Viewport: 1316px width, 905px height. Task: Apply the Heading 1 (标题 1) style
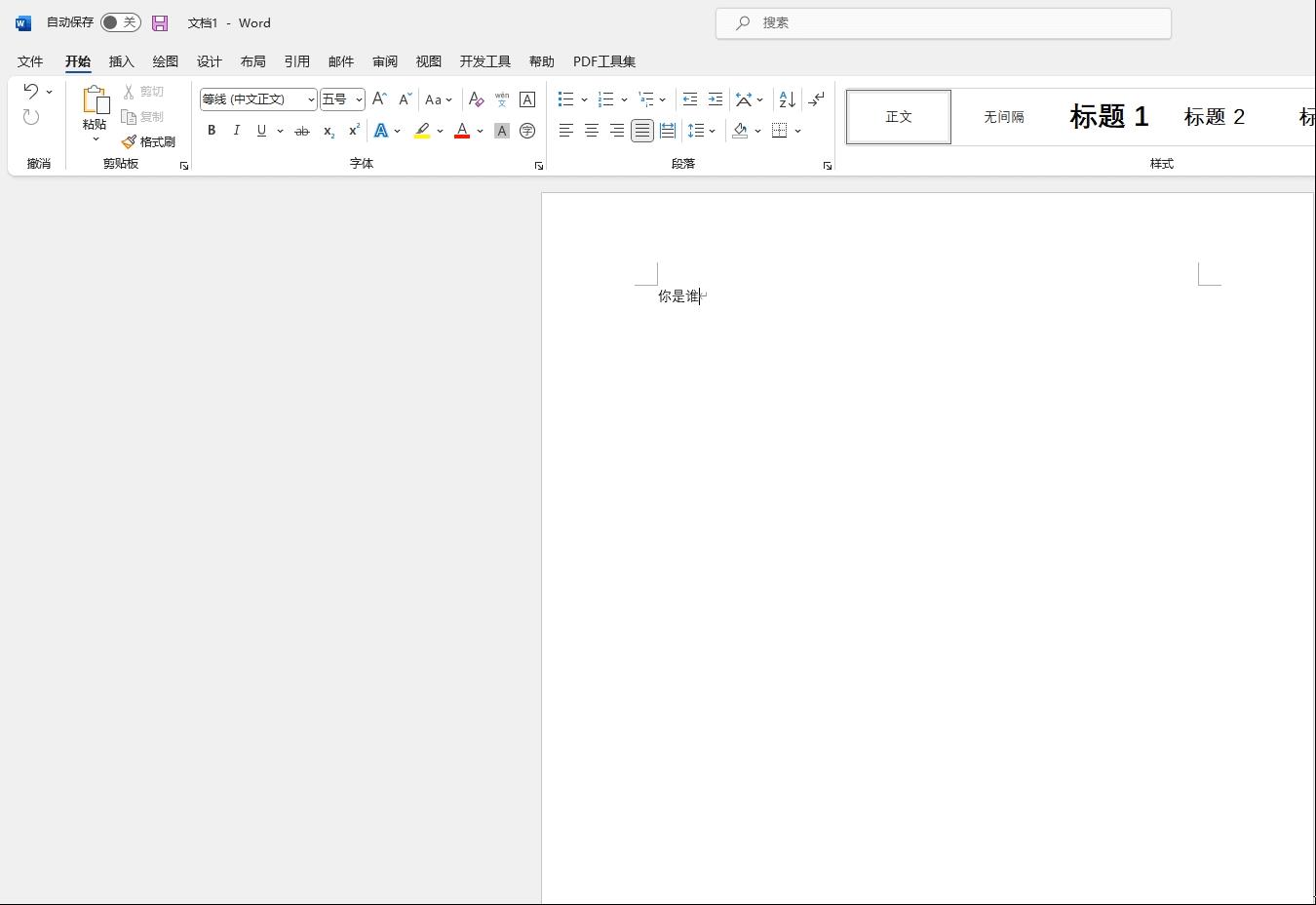[x=1108, y=117]
